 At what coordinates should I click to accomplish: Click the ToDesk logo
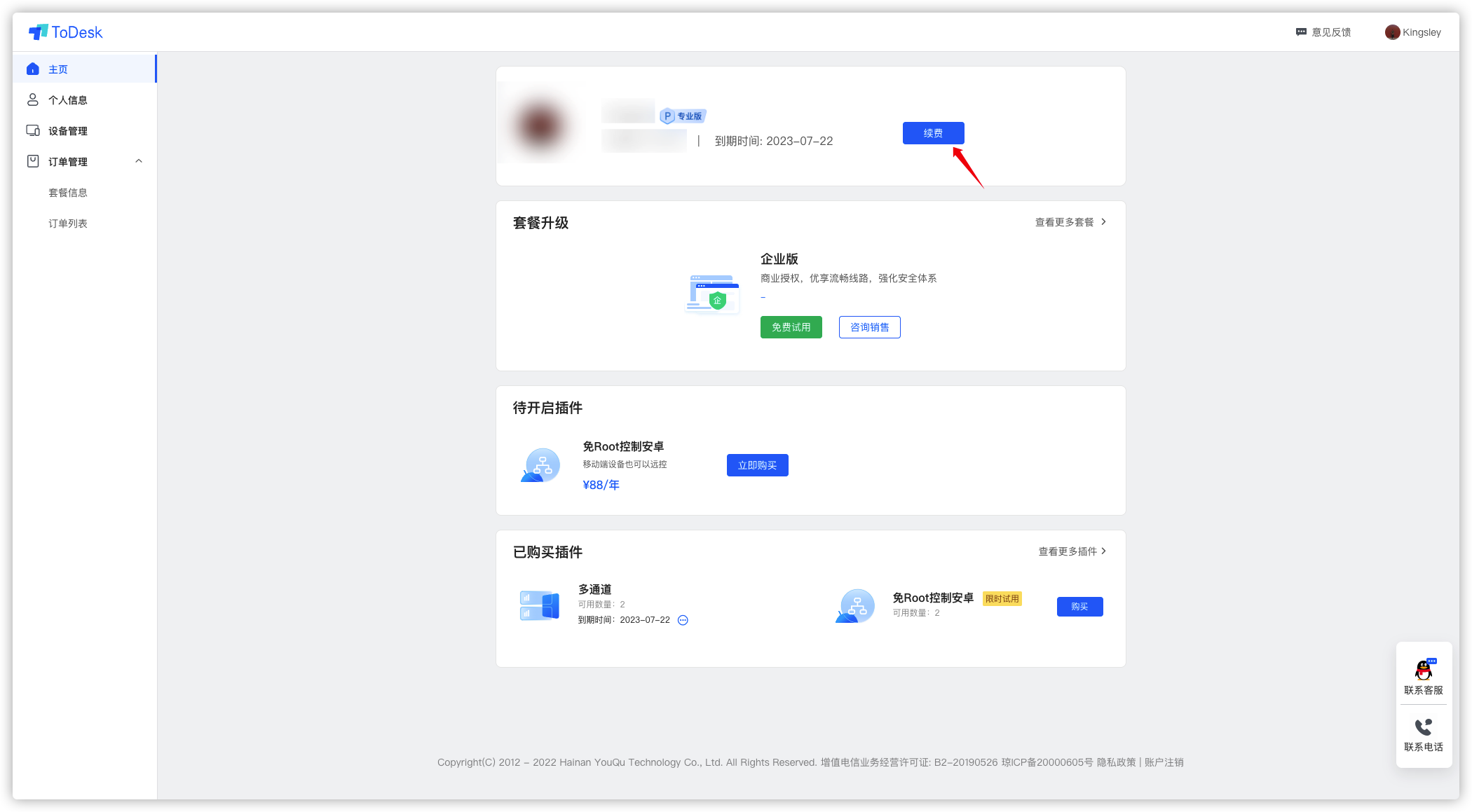65,32
